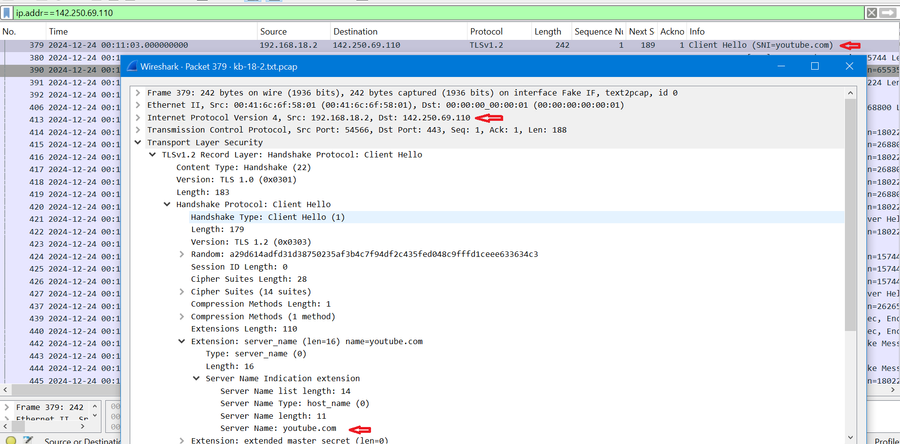
Task: Select 'Session ID Length: 0' row
Action: click(x=239, y=267)
